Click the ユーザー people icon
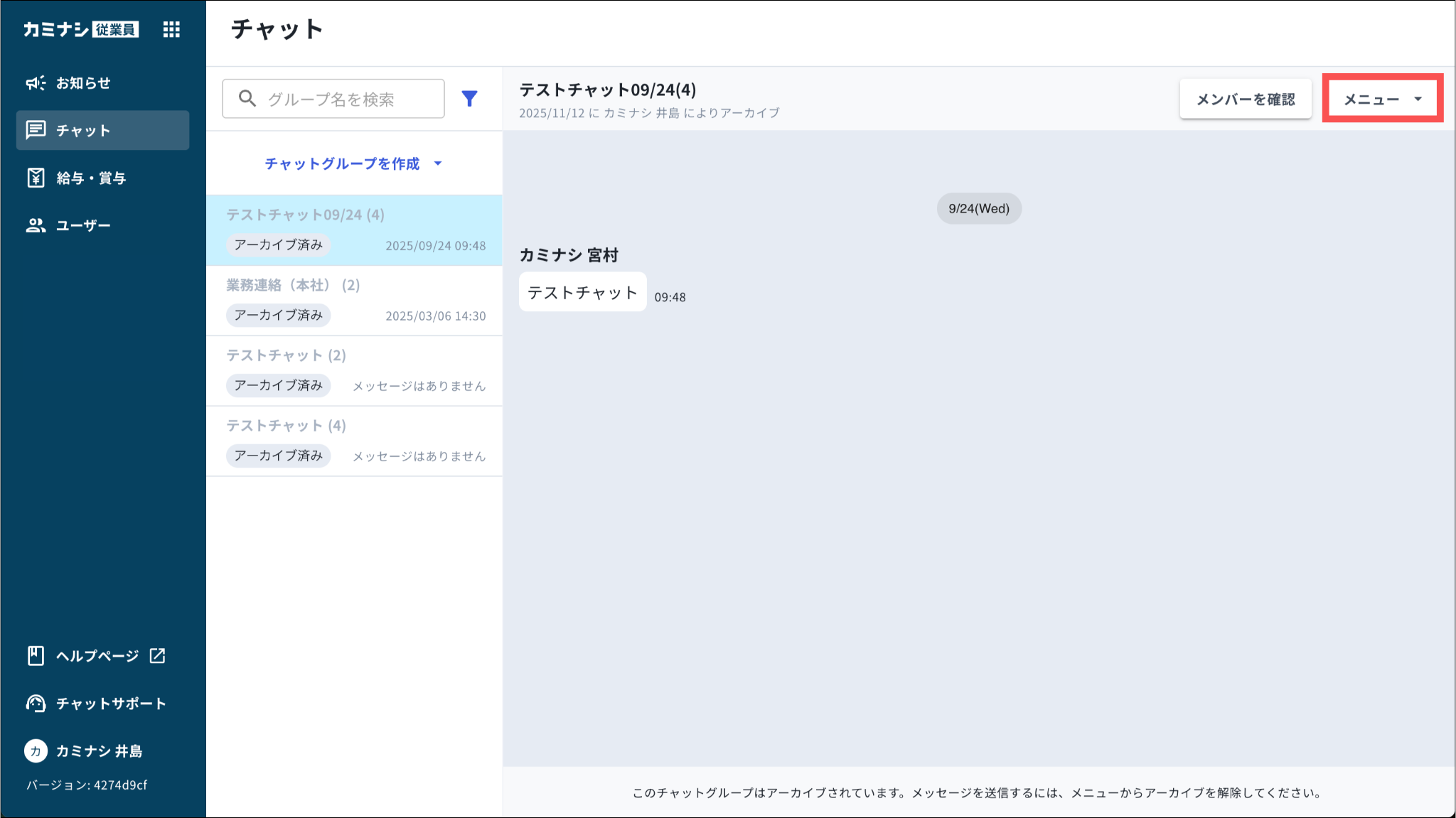This screenshot has height=818, width=1456. point(36,225)
